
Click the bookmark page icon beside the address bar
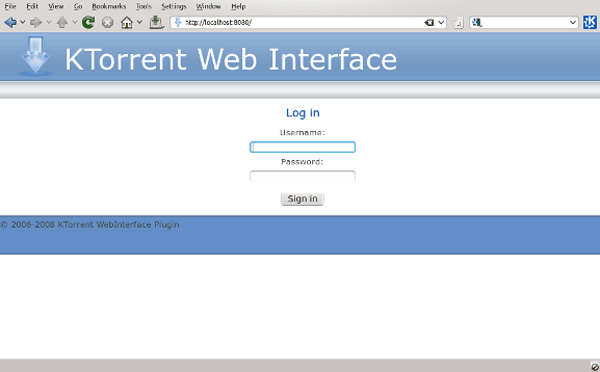pyautogui.click(x=458, y=23)
